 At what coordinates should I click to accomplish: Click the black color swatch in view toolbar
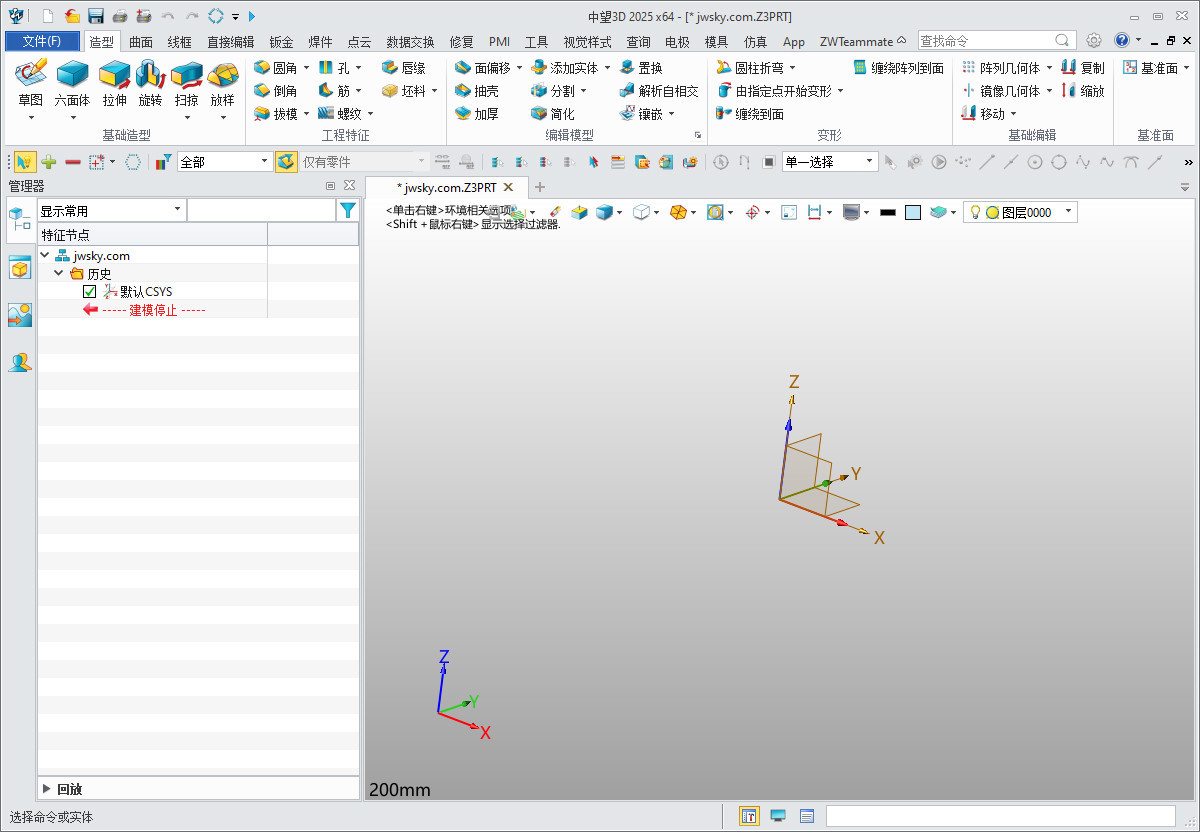tap(887, 212)
